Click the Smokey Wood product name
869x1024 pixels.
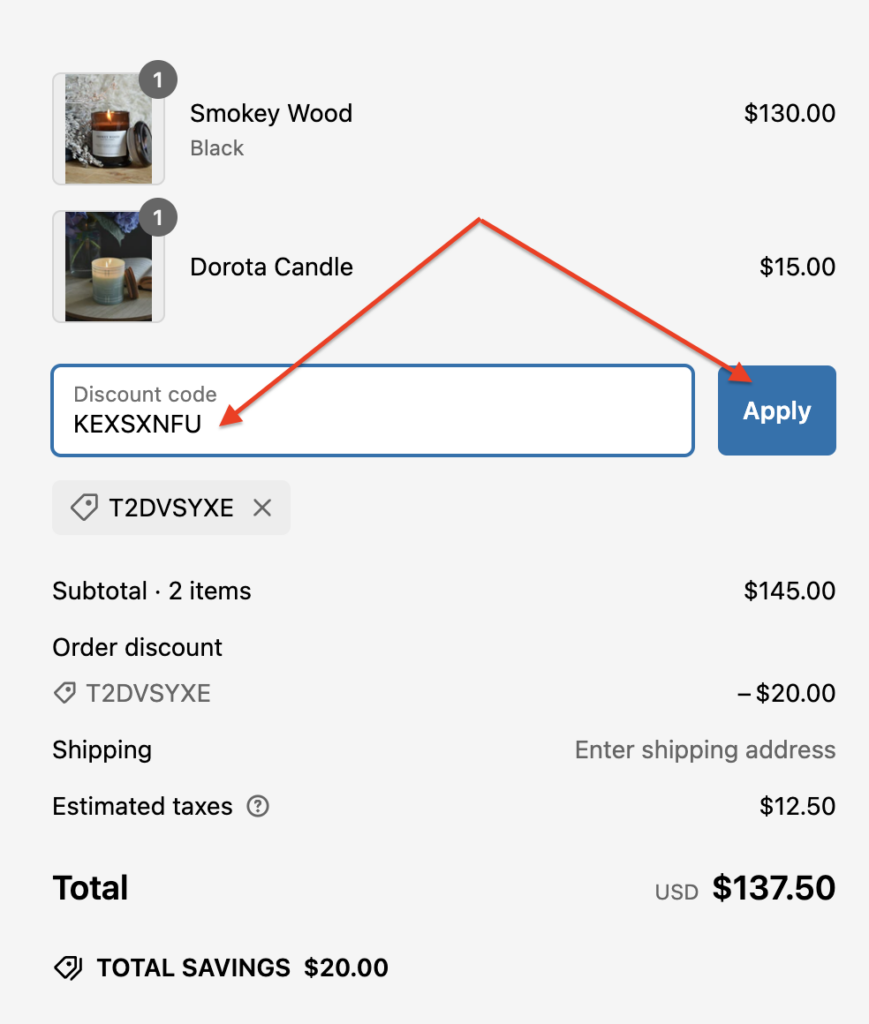click(271, 113)
